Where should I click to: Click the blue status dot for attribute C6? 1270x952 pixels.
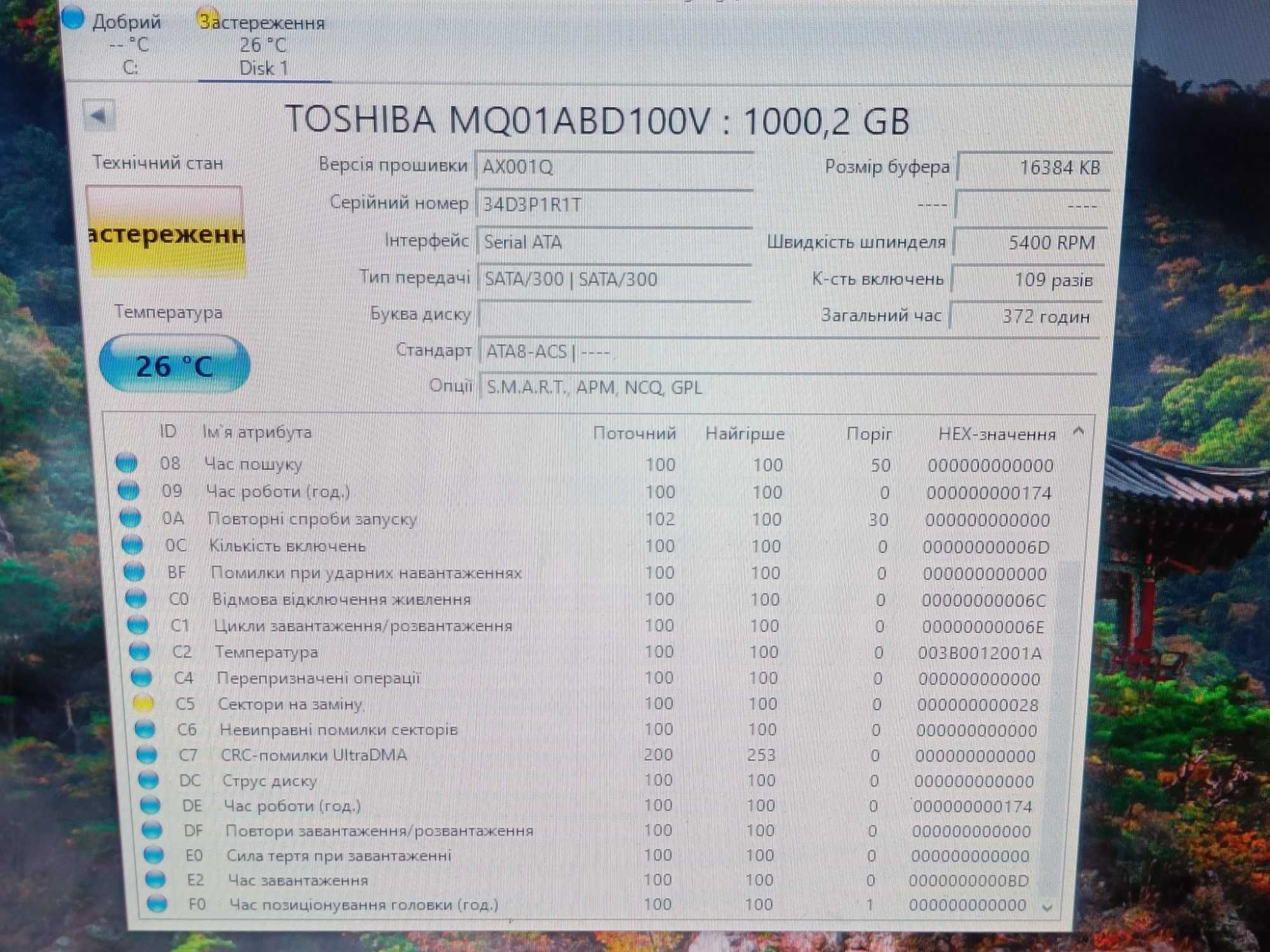145,729
